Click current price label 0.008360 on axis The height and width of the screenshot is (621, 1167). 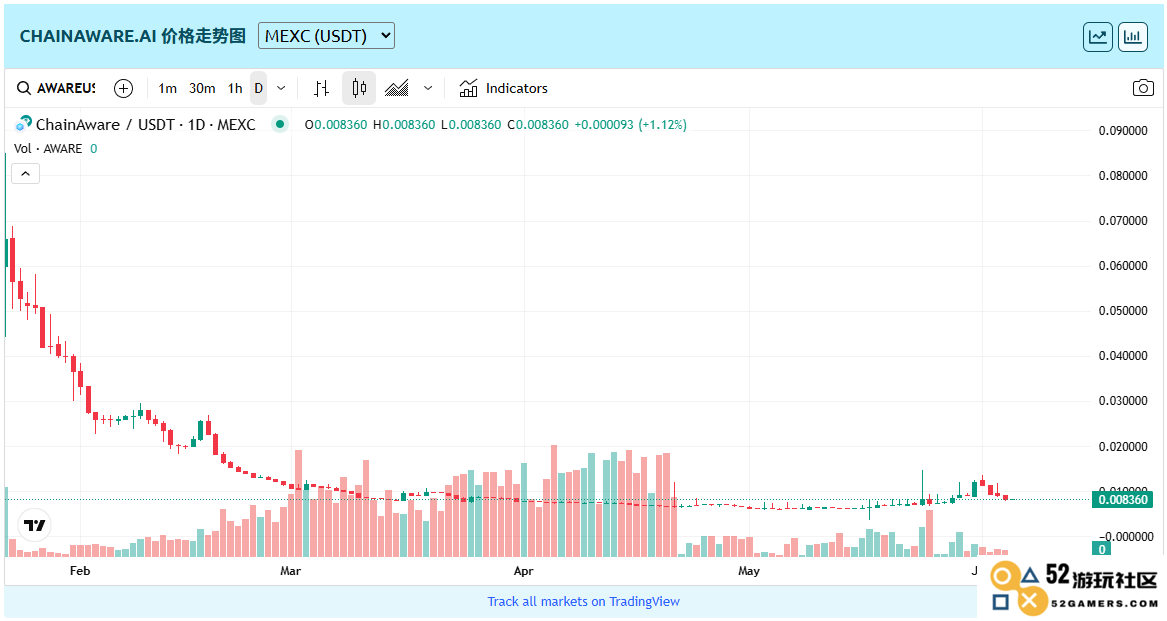click(x=1122, y=500)
